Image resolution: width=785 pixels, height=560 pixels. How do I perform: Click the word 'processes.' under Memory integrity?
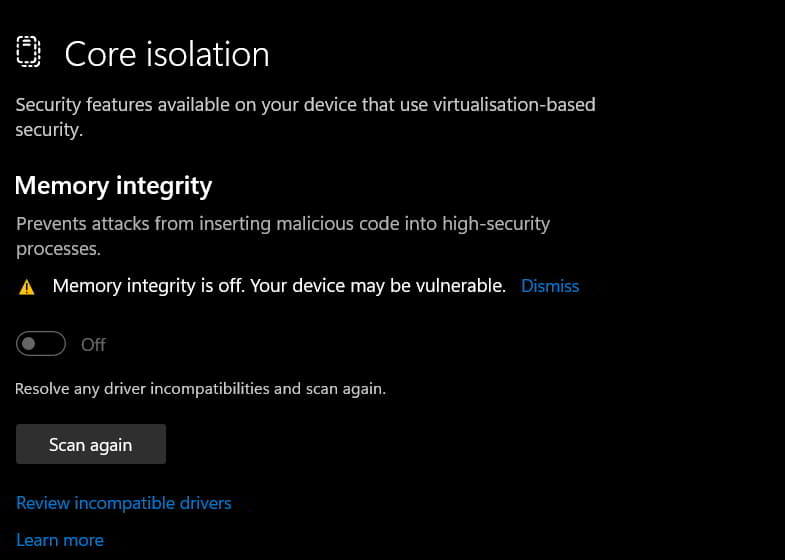pyautogui.click(x=59, y=248)
